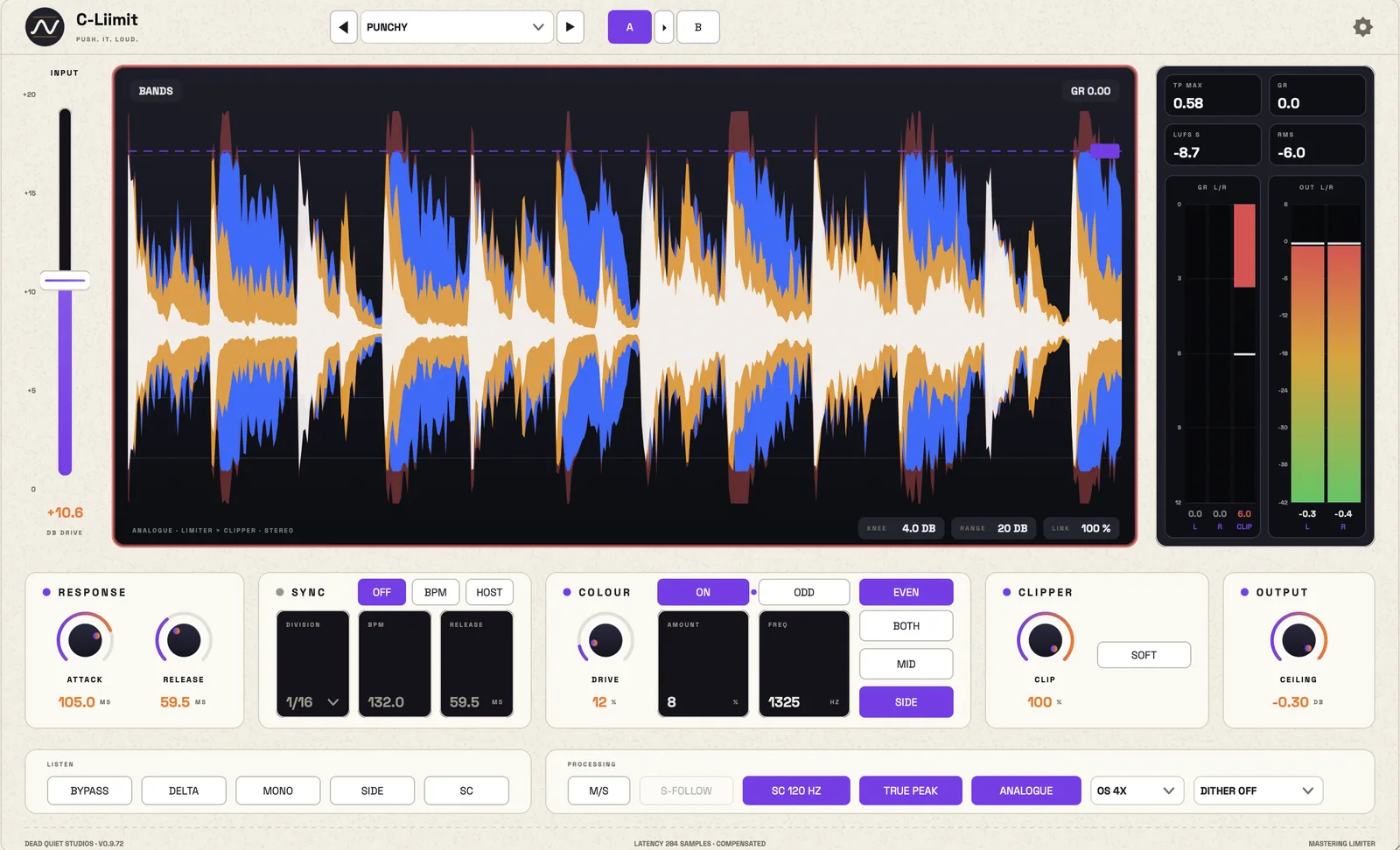1400x850 pixels.
Task: Go to previous preset with left arrow
Action: click(x=344, y=27)
